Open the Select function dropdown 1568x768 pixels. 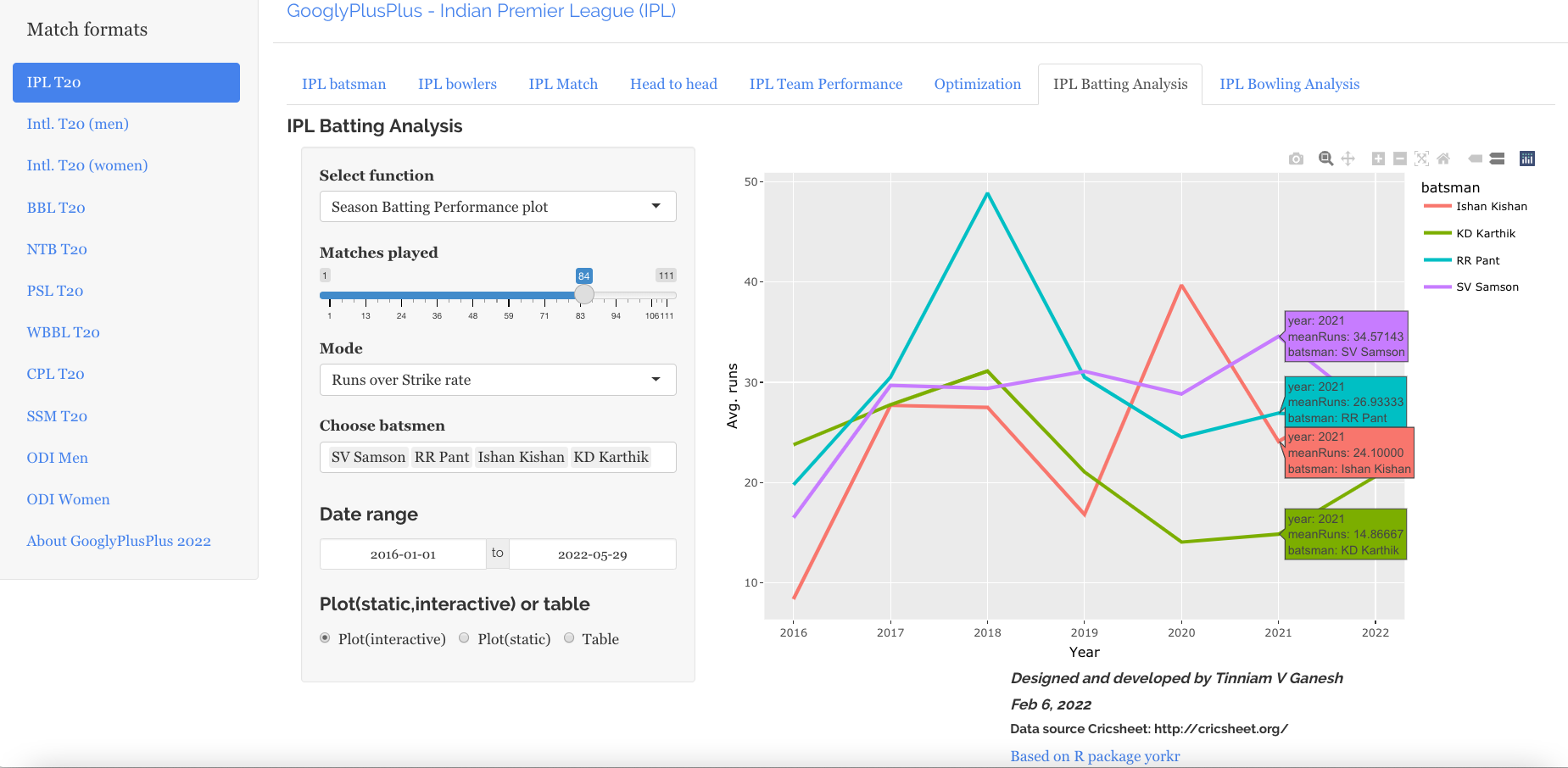coord(497,207)
